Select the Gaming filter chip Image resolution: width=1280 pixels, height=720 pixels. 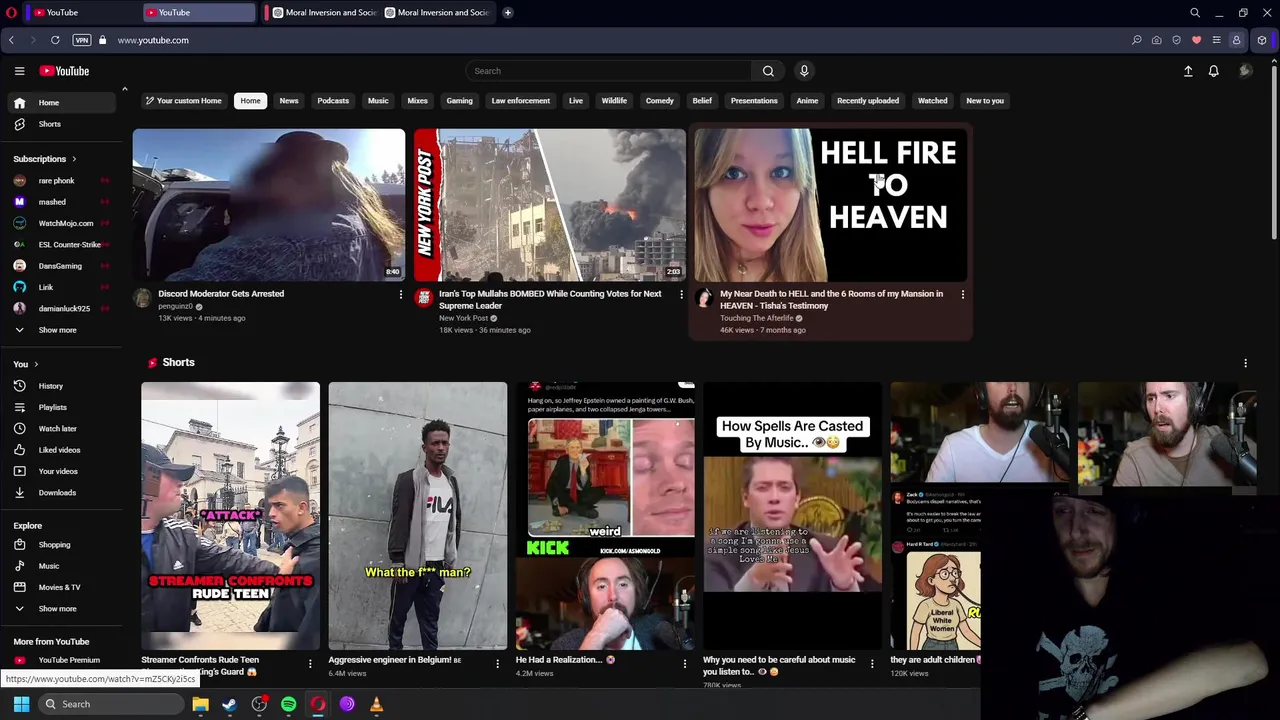coord(459,101)
